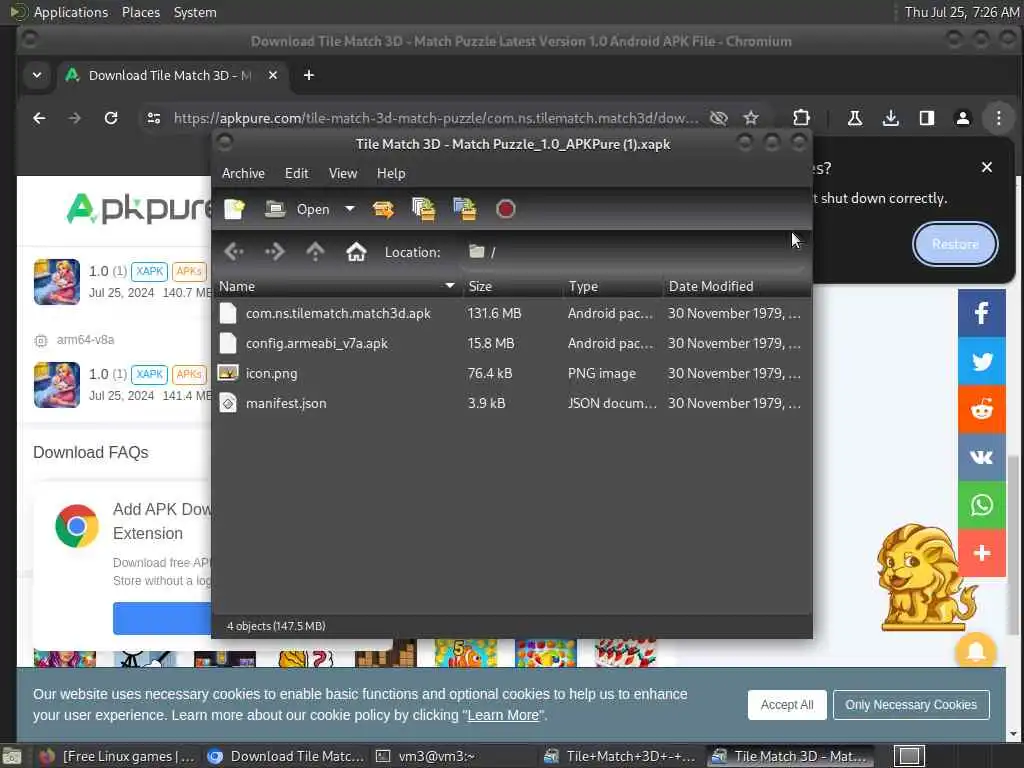1024x768 pixels.
Task: Share page on WhatsApp
Action: (x=982, y=505)
